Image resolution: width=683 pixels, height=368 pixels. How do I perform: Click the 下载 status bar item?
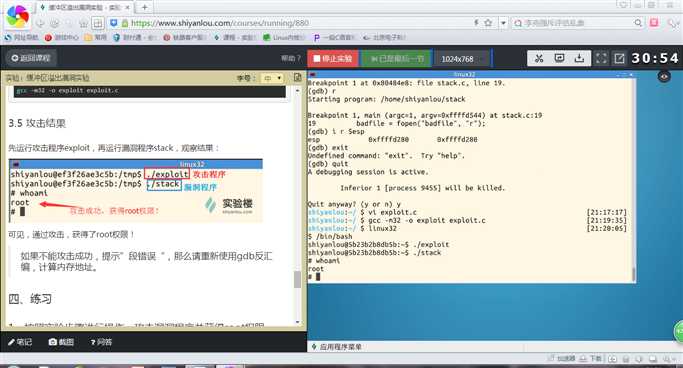(x=591, y=358)
